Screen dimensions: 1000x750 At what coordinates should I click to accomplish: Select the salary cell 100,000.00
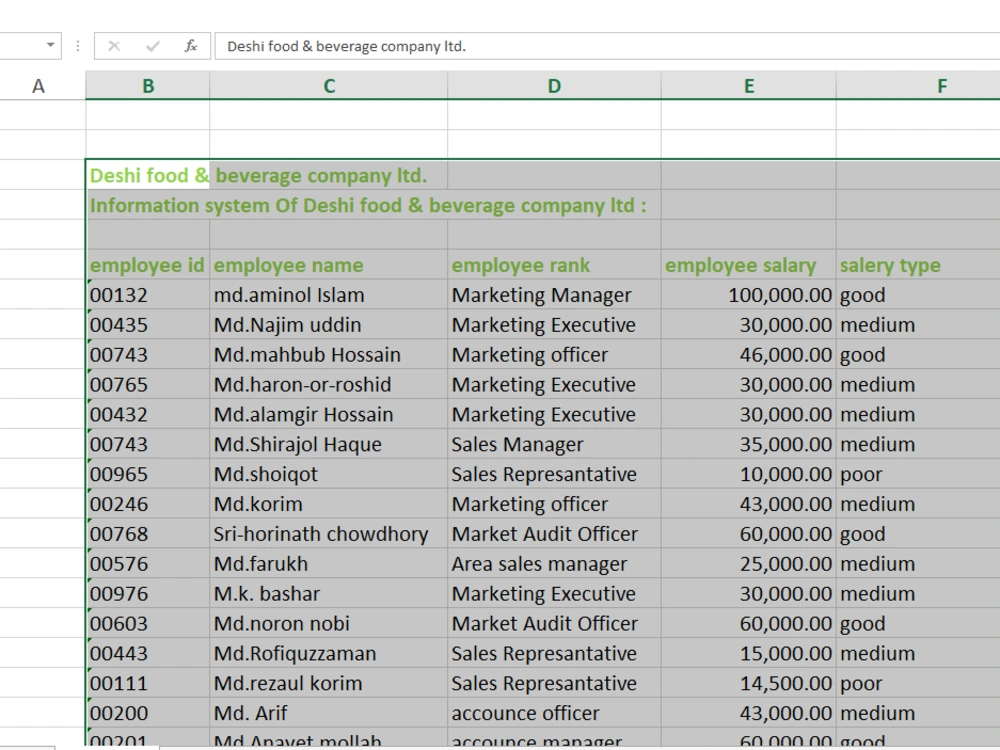(x=749, y=295)
